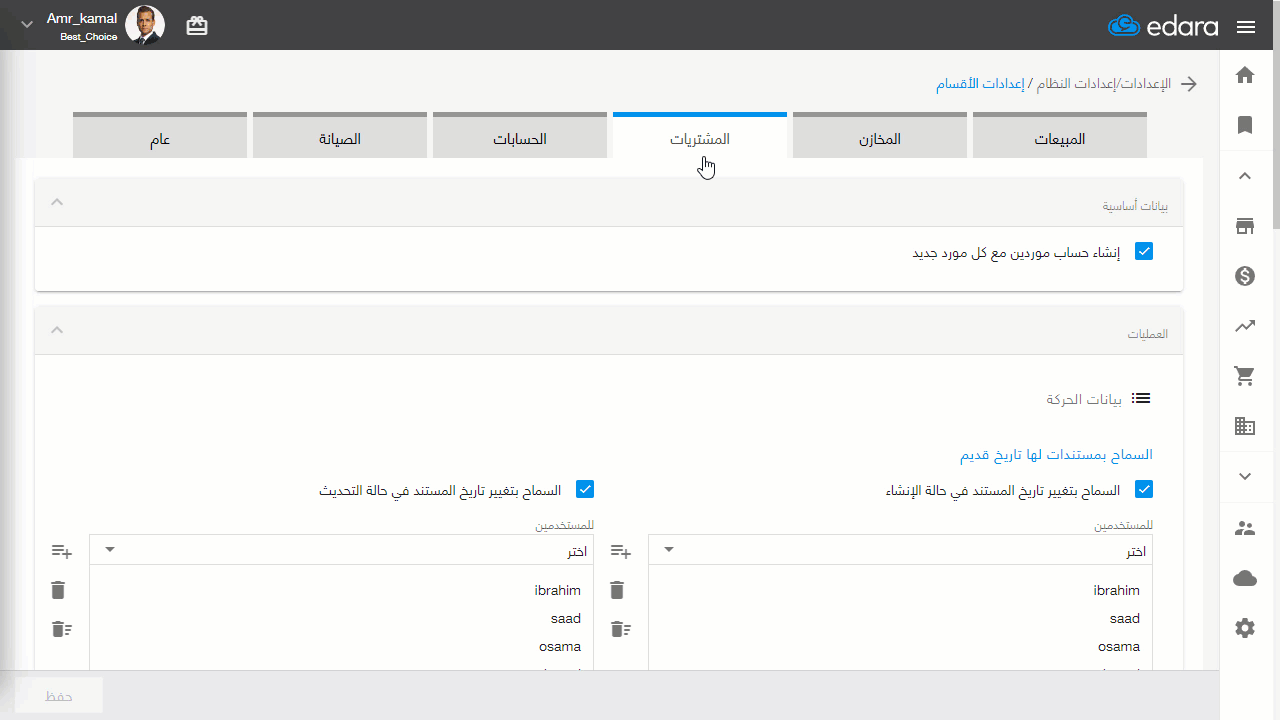Open the building company icon in sidebar
Screen dimensions: 1280x720
point(1245,426)
